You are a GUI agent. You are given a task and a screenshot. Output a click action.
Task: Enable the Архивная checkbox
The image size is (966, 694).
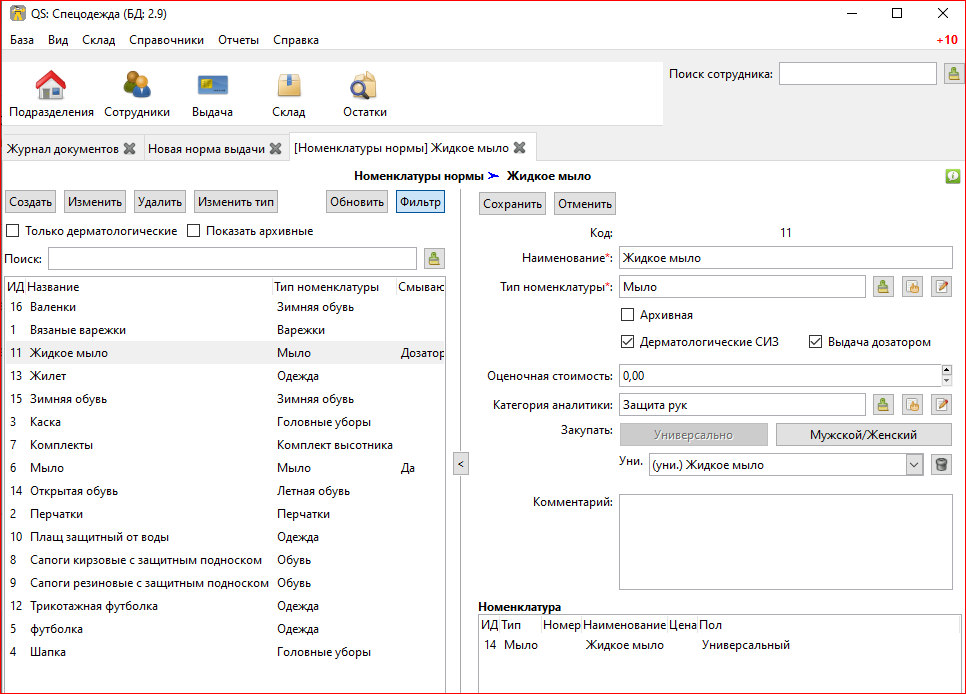628,315
